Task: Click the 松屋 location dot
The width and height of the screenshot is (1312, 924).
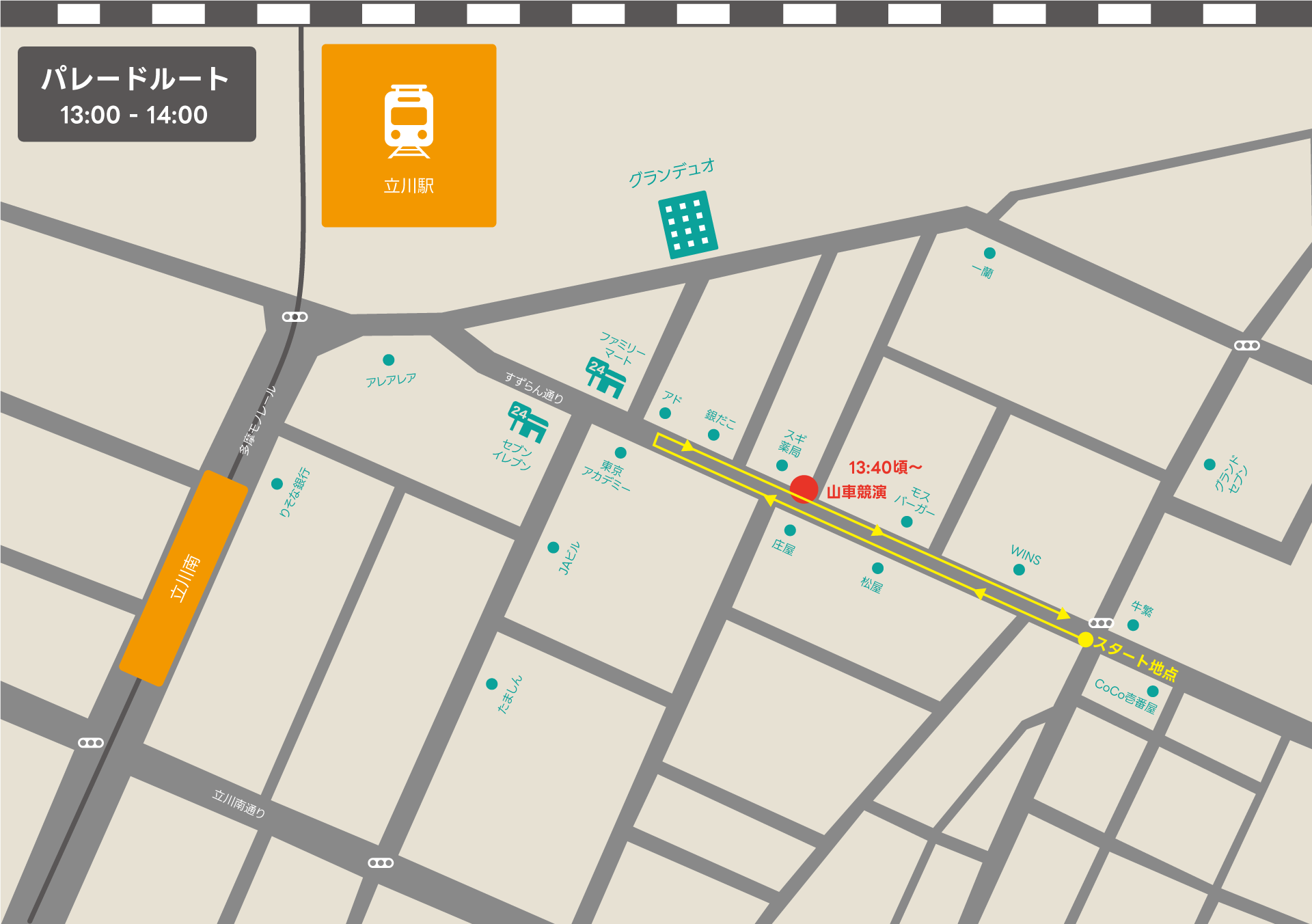Action: tap(877, 568)
